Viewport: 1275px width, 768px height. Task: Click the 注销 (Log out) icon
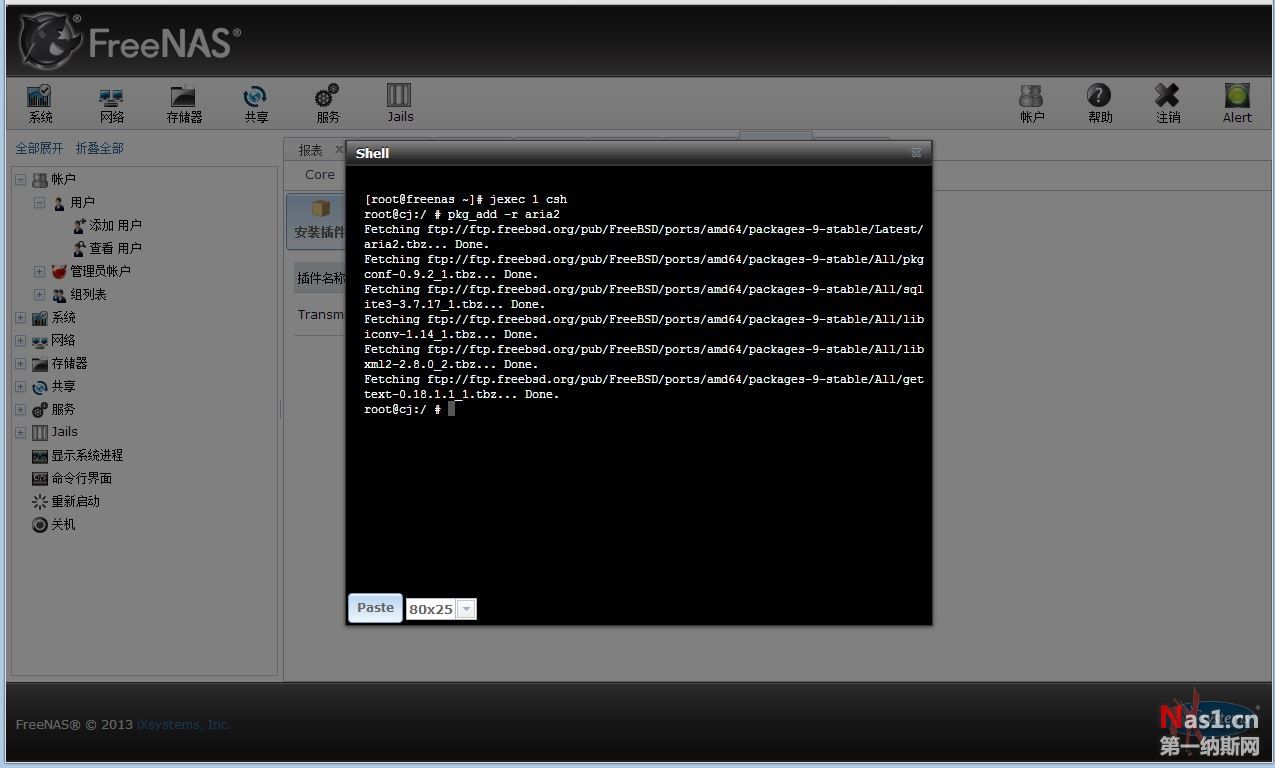[x=1168, y=104]
